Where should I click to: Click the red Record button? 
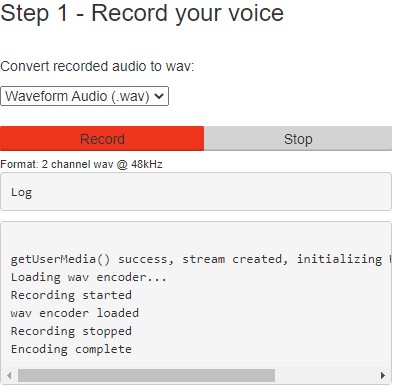[x=102, y=139]
